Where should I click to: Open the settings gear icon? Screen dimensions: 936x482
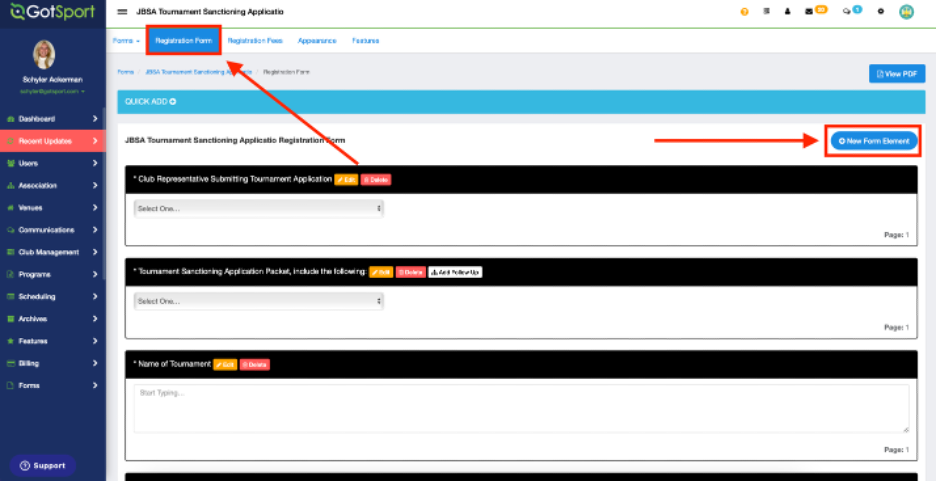pyautogui.click(x=880, y=11)
